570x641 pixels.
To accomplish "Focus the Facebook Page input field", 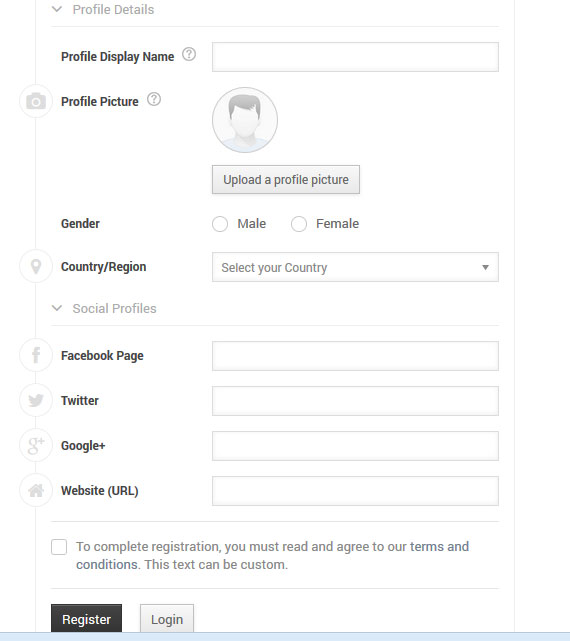I will [355, 356].
